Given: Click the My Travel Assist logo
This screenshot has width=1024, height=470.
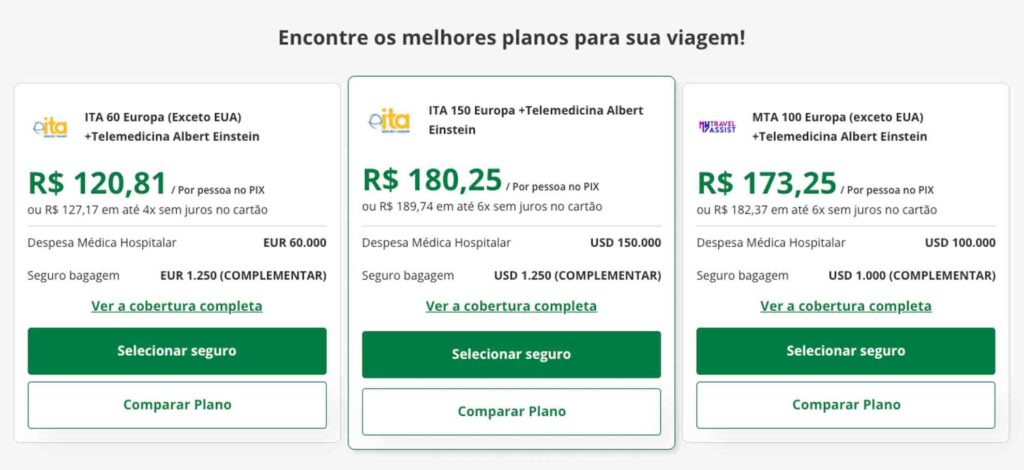Looking at the screenshot, I should (x=717, y=127).
